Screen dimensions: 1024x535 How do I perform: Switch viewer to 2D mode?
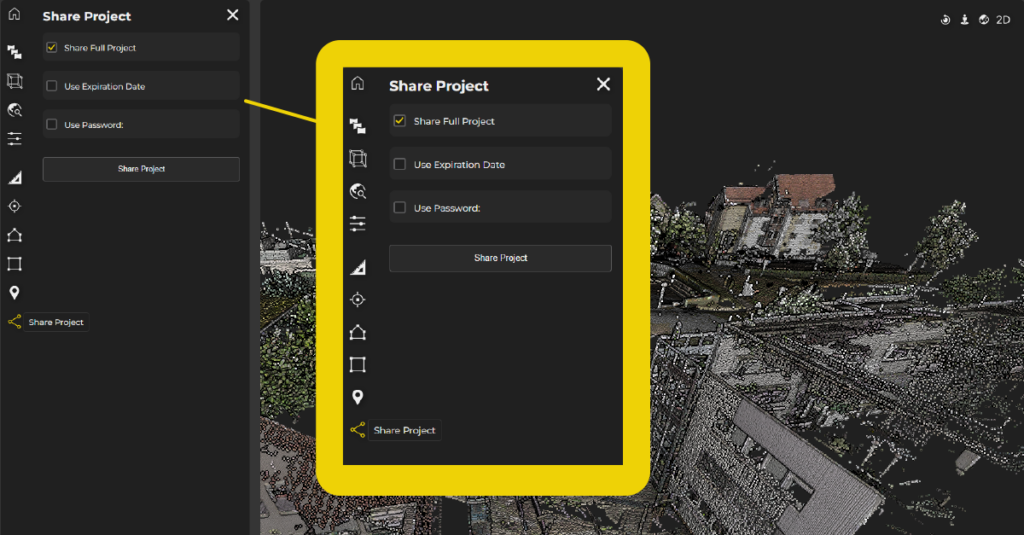[x=1003, y=20]
